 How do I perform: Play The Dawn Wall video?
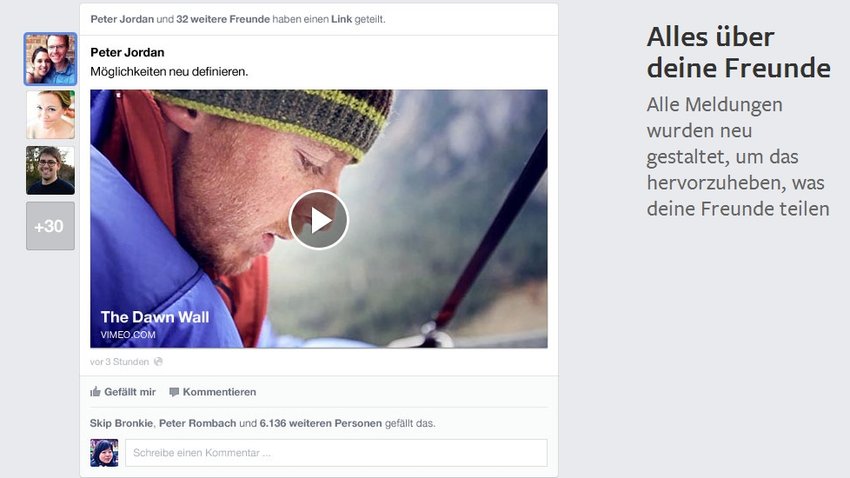pos(319,219)
